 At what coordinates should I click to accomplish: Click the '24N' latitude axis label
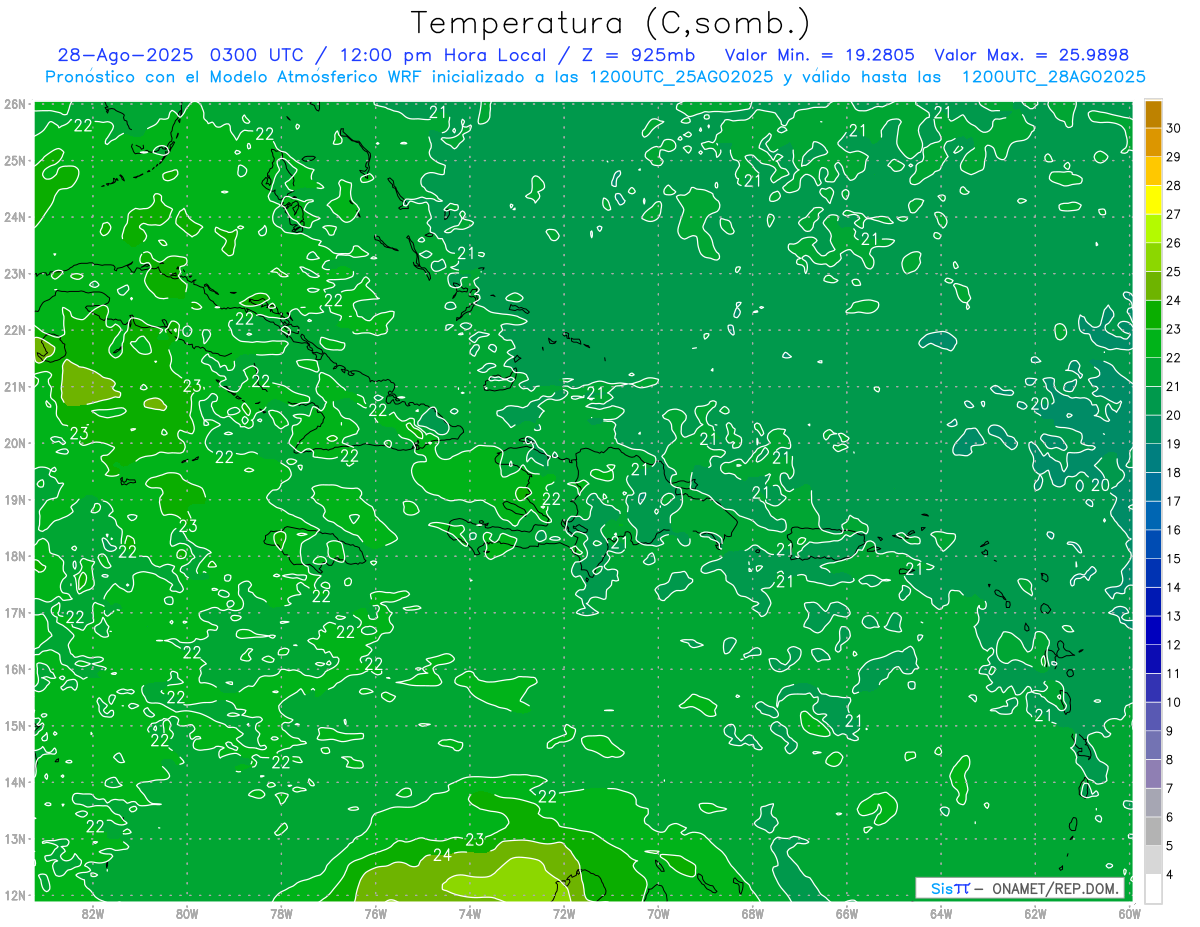click(x=15, y=217)
